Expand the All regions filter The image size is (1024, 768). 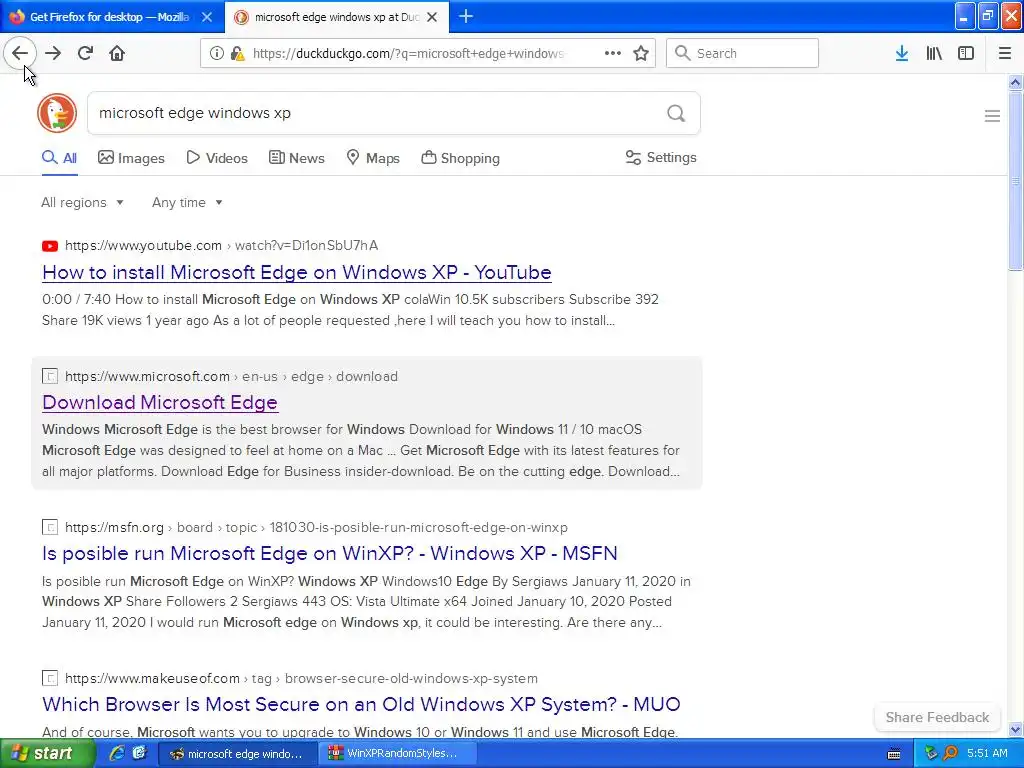82,202
